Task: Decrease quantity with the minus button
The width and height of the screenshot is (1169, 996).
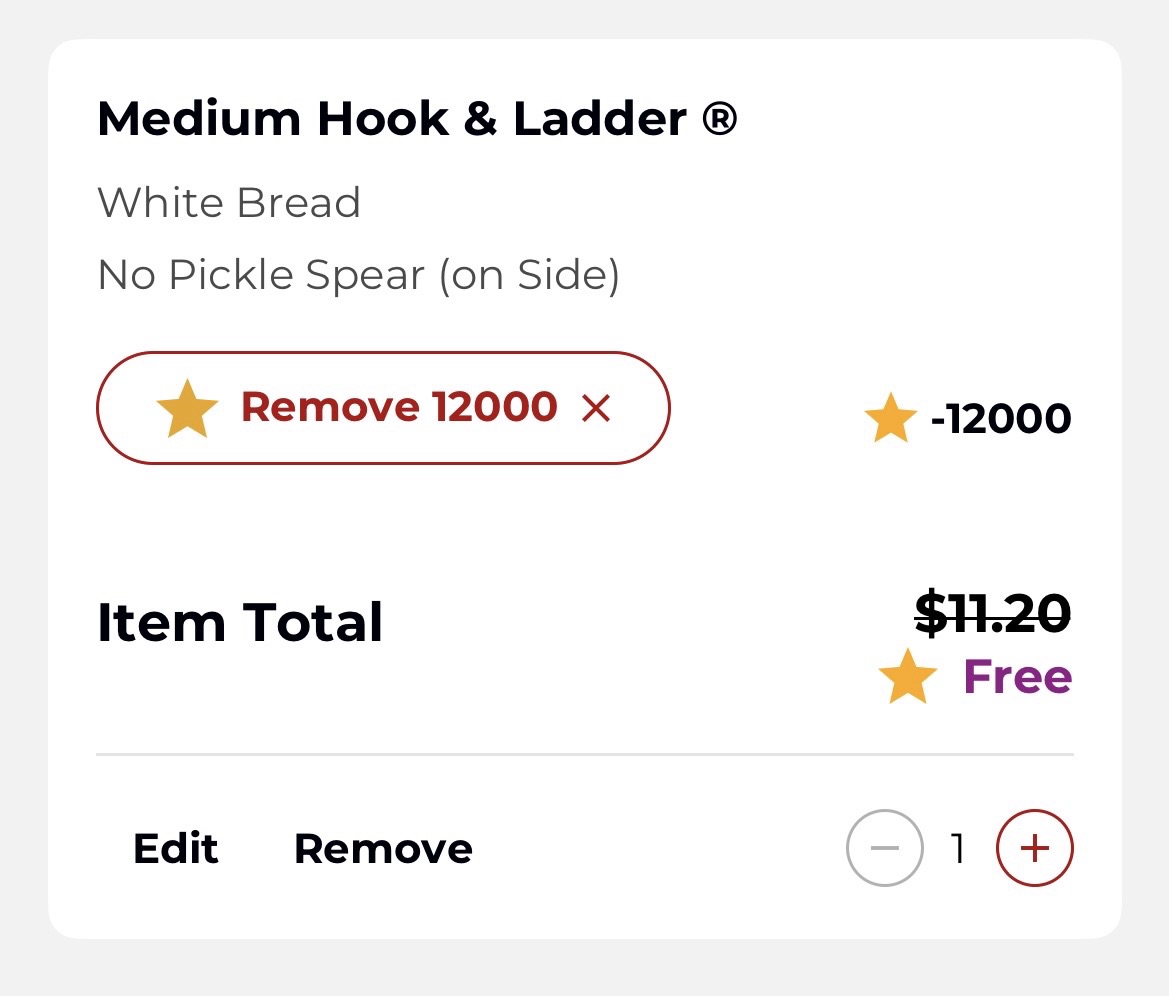Action: point(884,848)
